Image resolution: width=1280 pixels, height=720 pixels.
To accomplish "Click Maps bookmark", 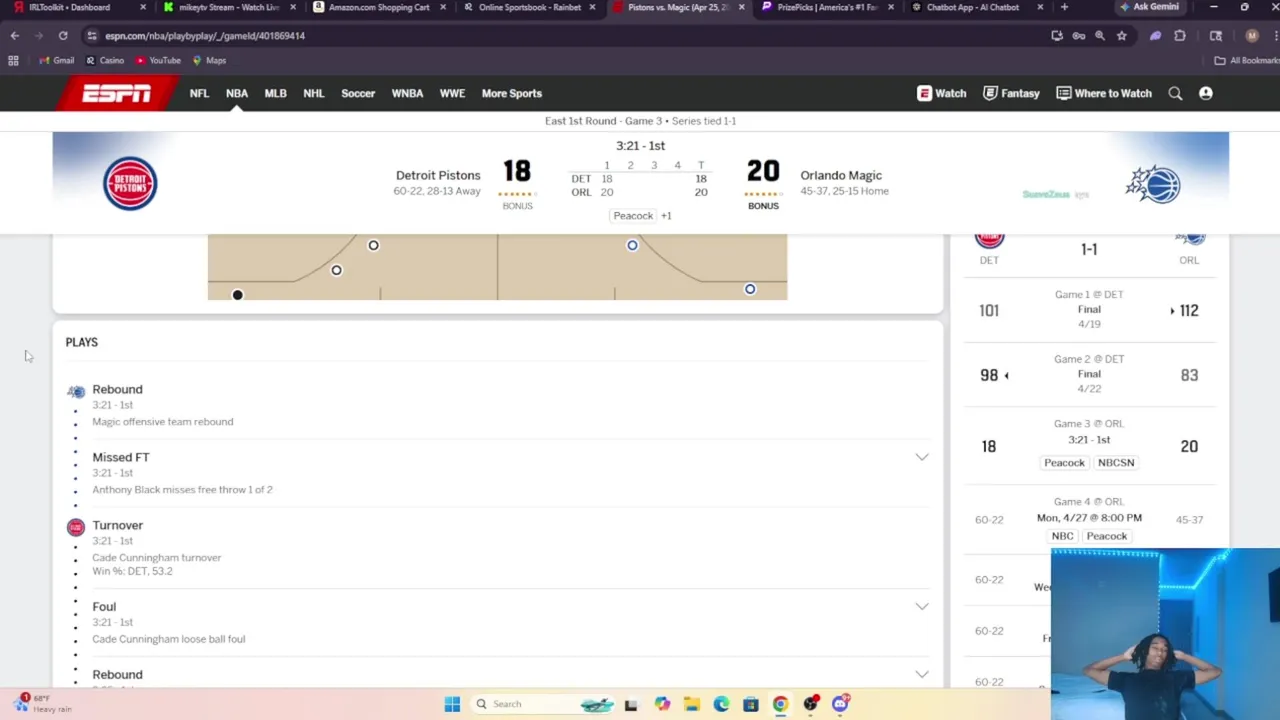I will (209, 60).
